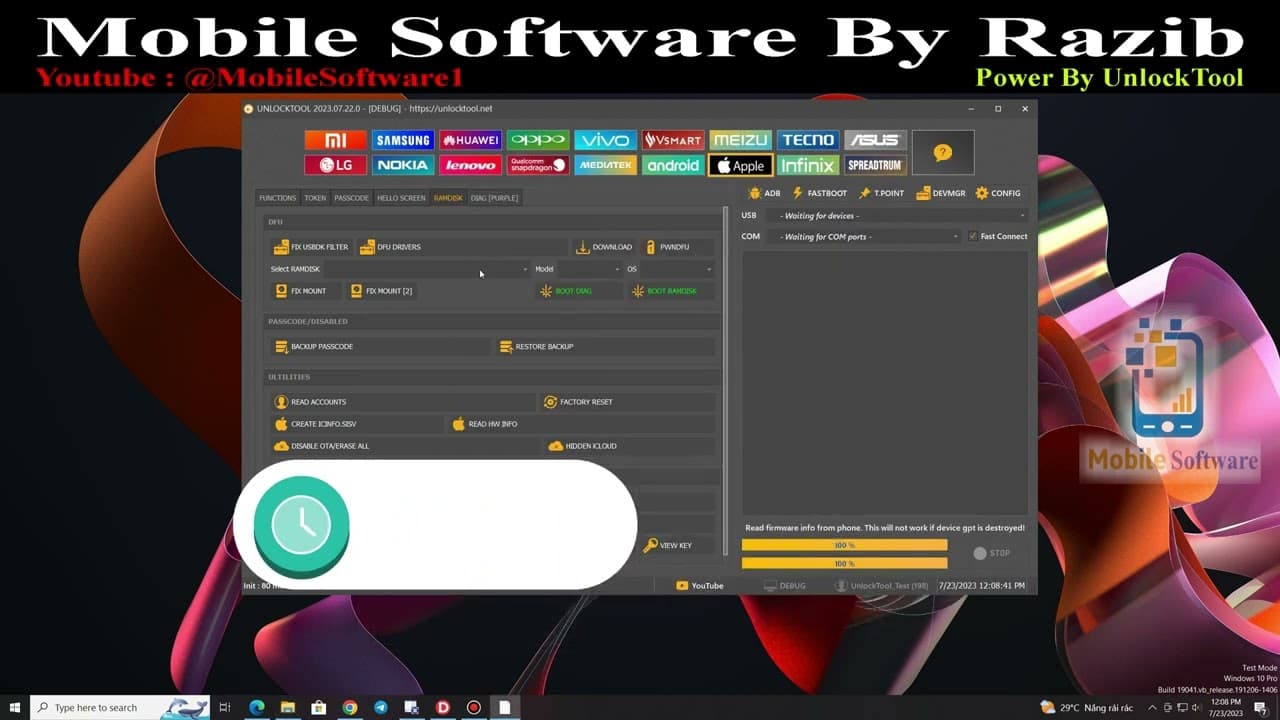The width and height of the screenshot is (1280, 720).
Task: Click the DEBUG status bar item
Action: coord(785,586)
